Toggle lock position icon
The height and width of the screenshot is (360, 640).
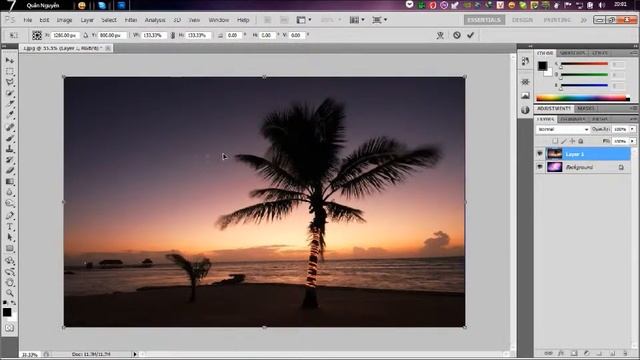[572, 141]
